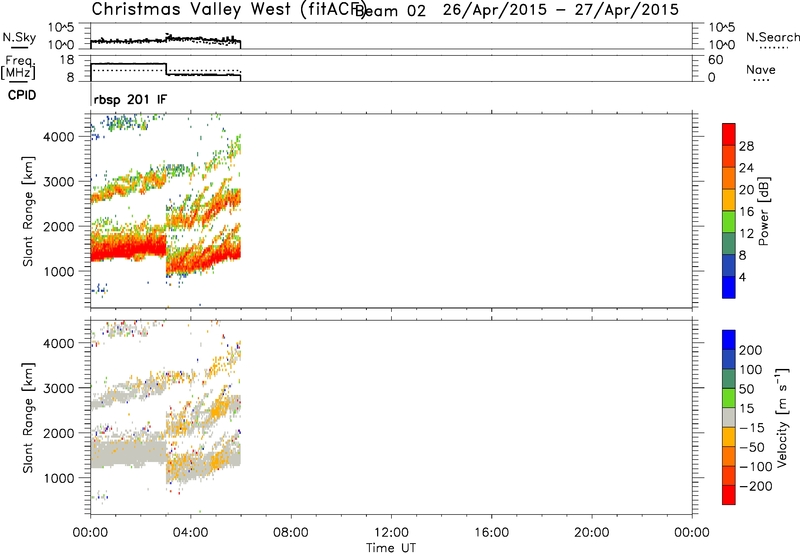Viewport: 800px width, 554px height.
Task: Click the 'N.Sky' legend label
Action: coord(19,37)
